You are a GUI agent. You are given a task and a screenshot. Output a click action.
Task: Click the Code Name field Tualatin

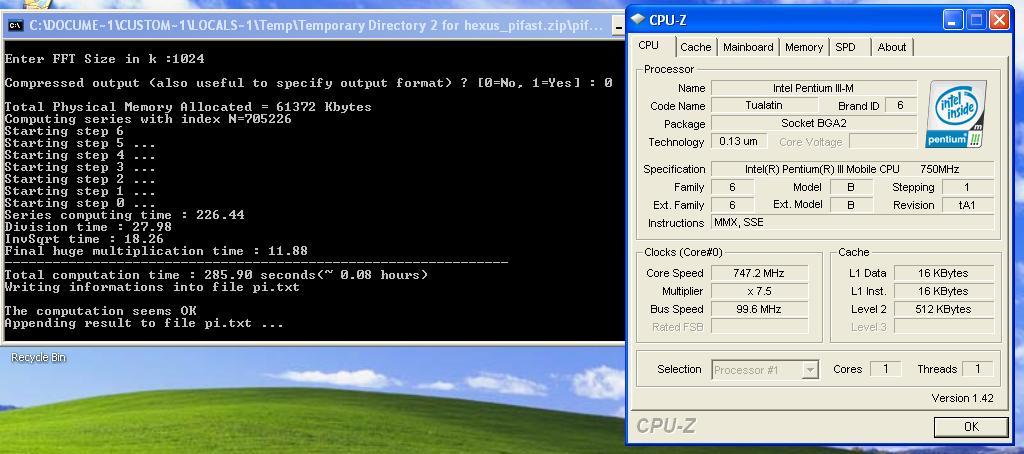coord(764,105)
